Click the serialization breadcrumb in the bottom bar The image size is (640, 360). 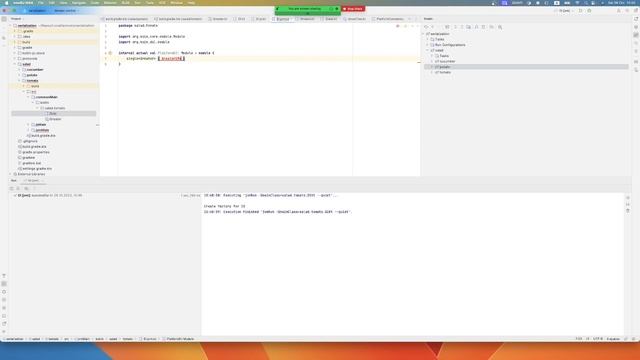tap(15, 339)
